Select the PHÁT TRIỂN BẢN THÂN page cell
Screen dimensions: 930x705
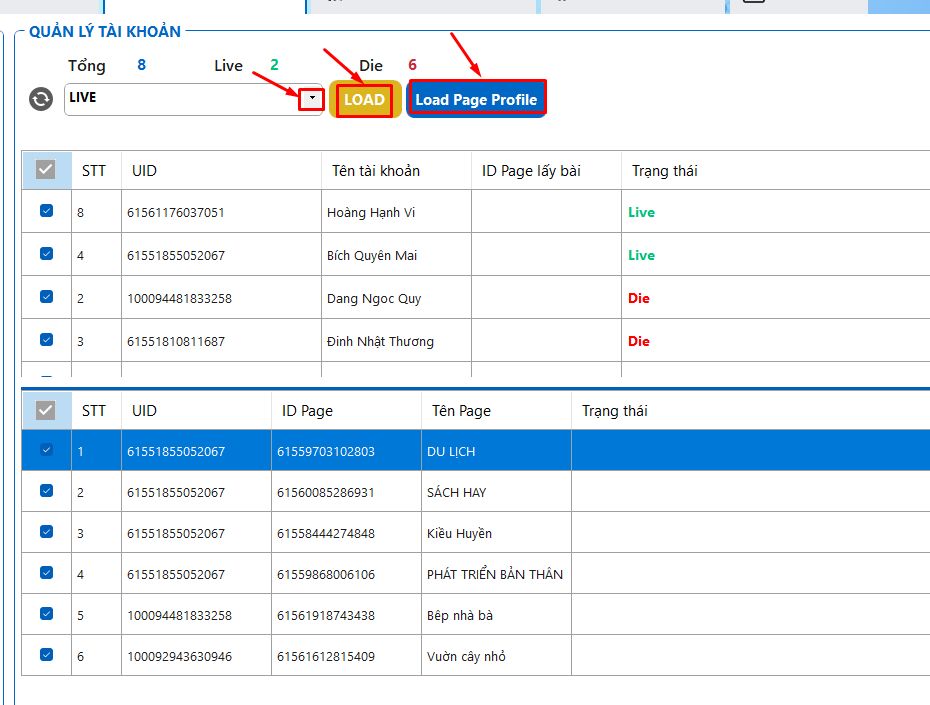tap(496, 573)
